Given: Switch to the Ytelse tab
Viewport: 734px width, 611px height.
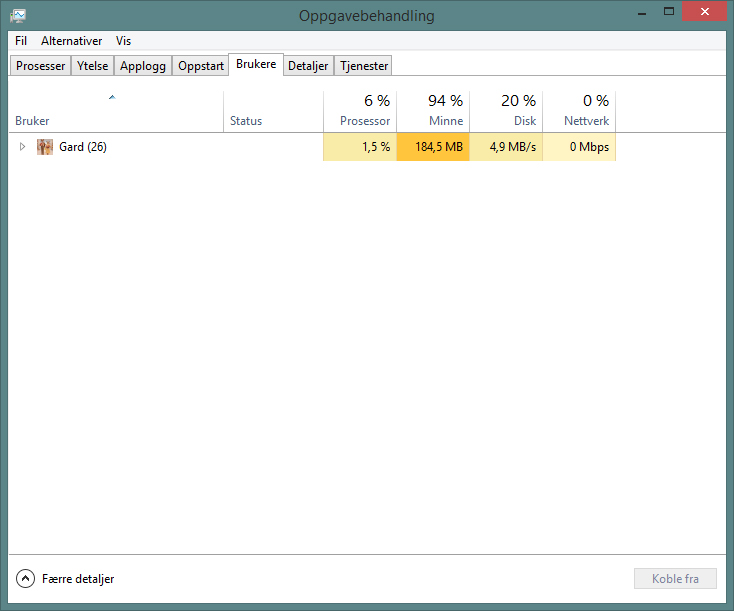Looking at the screenshot, I should [x=92, y=66].
